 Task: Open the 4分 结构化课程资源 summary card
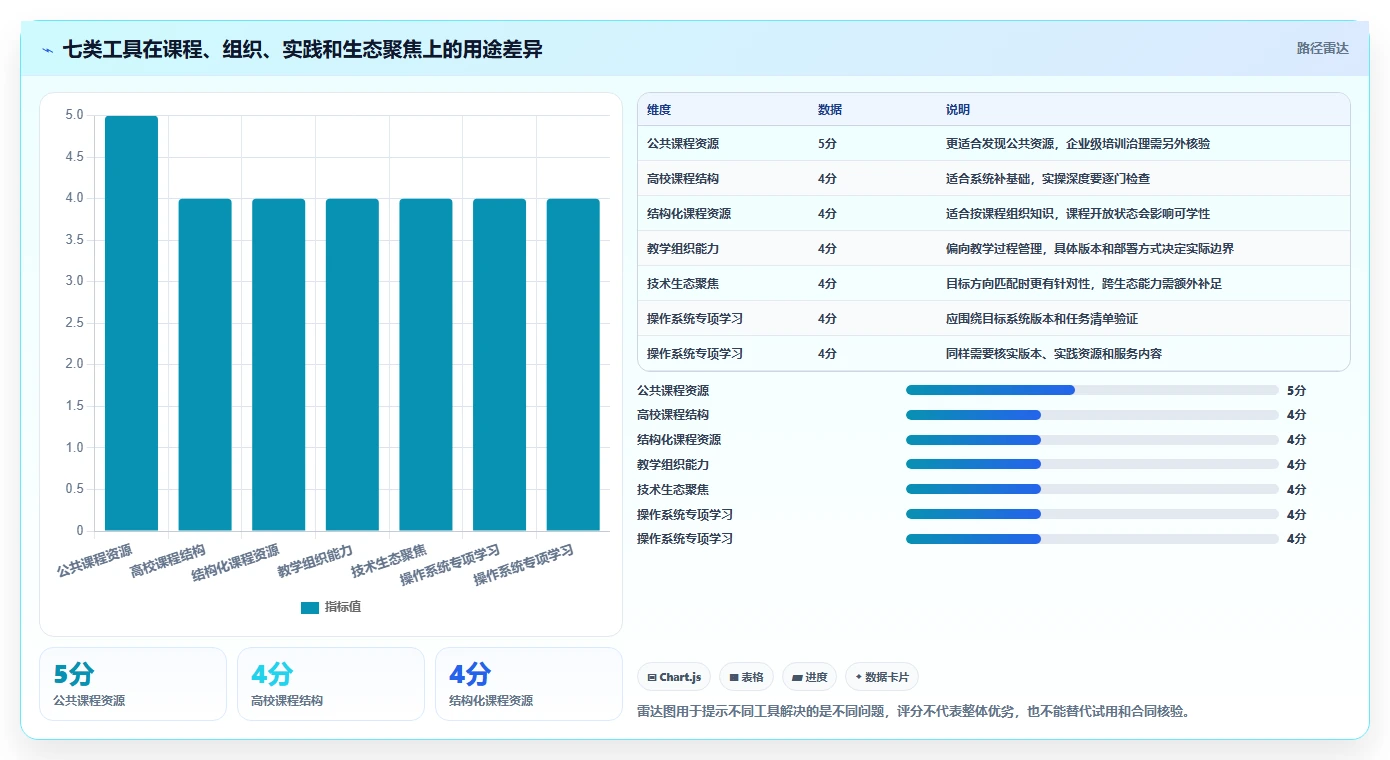click(x=529, y=684)
